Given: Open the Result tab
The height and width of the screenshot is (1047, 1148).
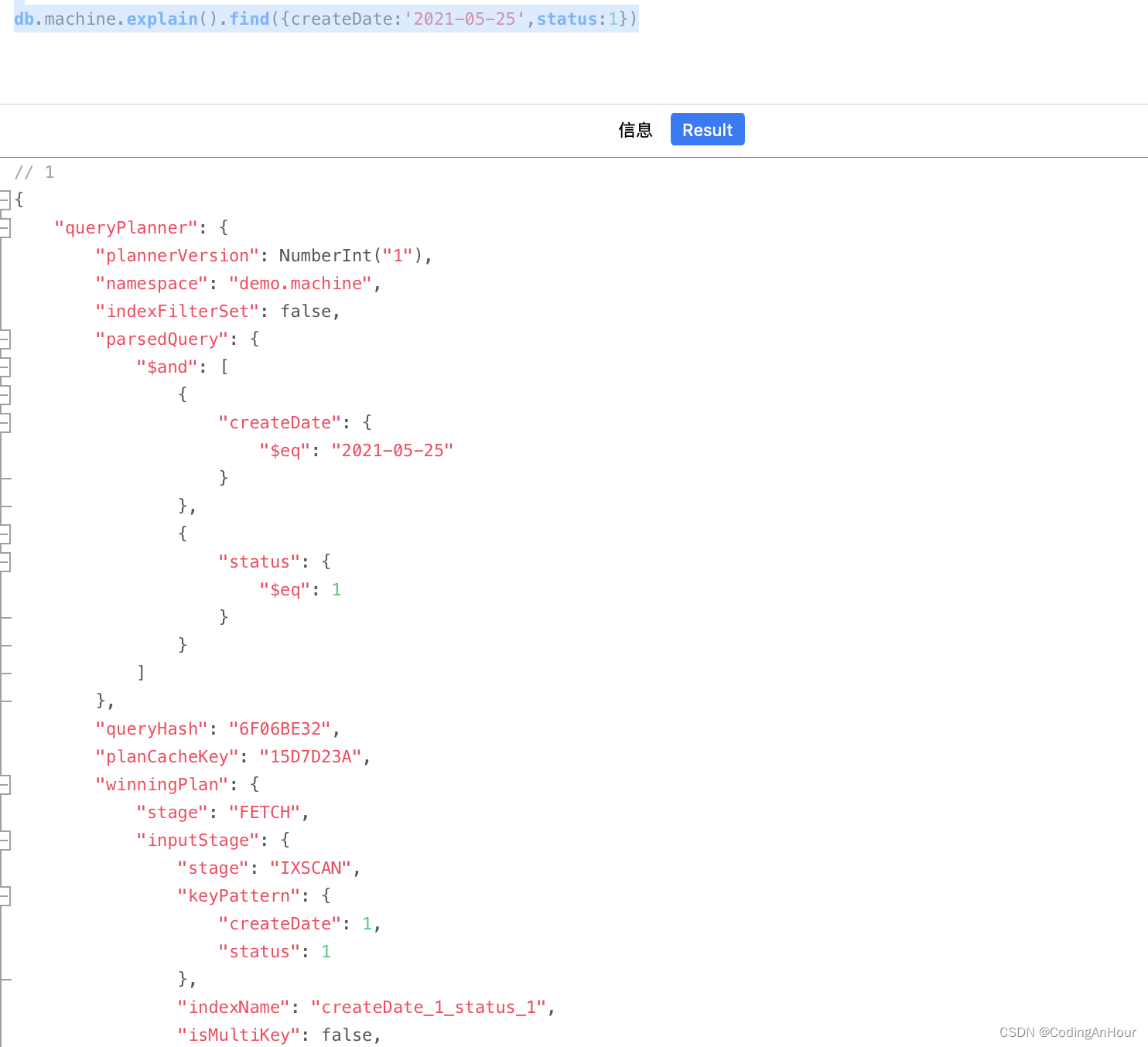Looking at the screenshot, I should tap(707, 129).
